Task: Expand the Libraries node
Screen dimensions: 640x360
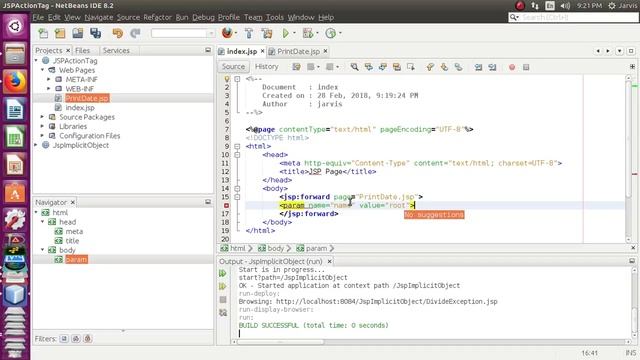Action: coord(42,126)
